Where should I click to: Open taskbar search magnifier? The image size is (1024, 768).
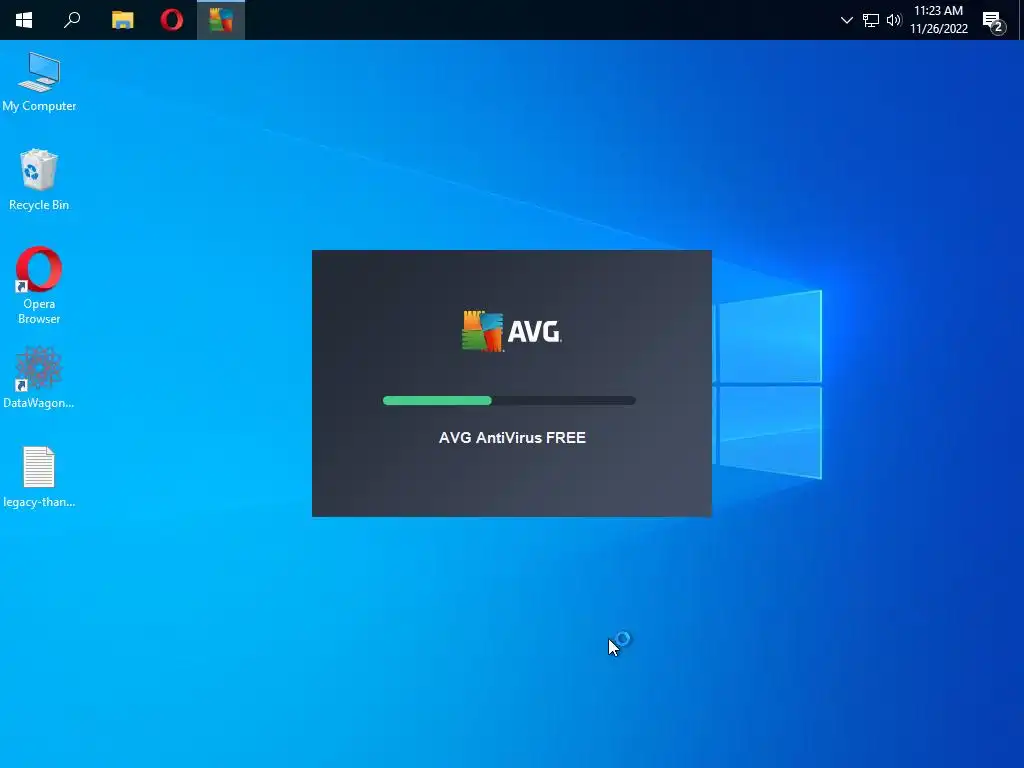[x=72, y=20]
